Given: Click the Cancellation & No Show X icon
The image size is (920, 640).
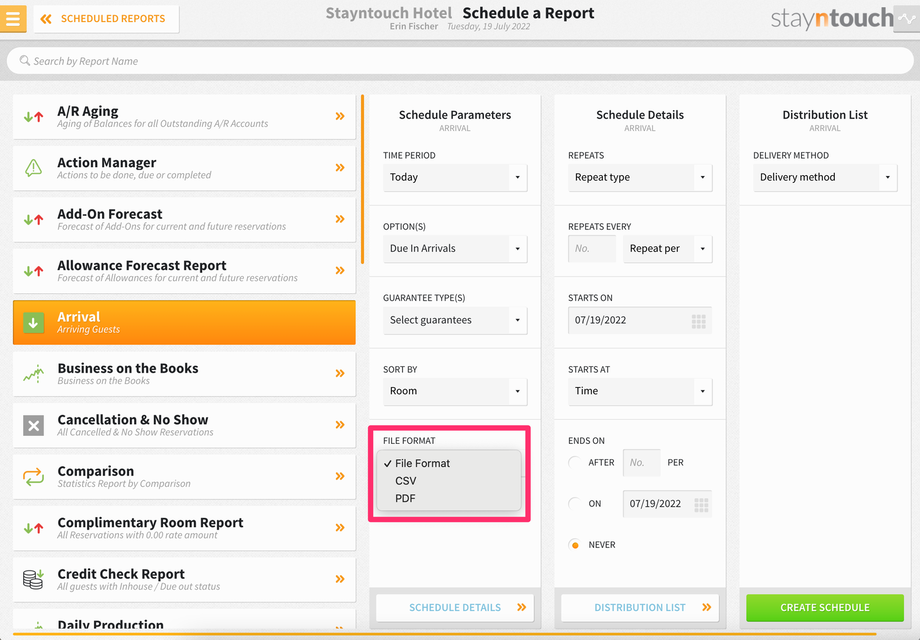Looking at the screenshot, I should tap(33, 425).
